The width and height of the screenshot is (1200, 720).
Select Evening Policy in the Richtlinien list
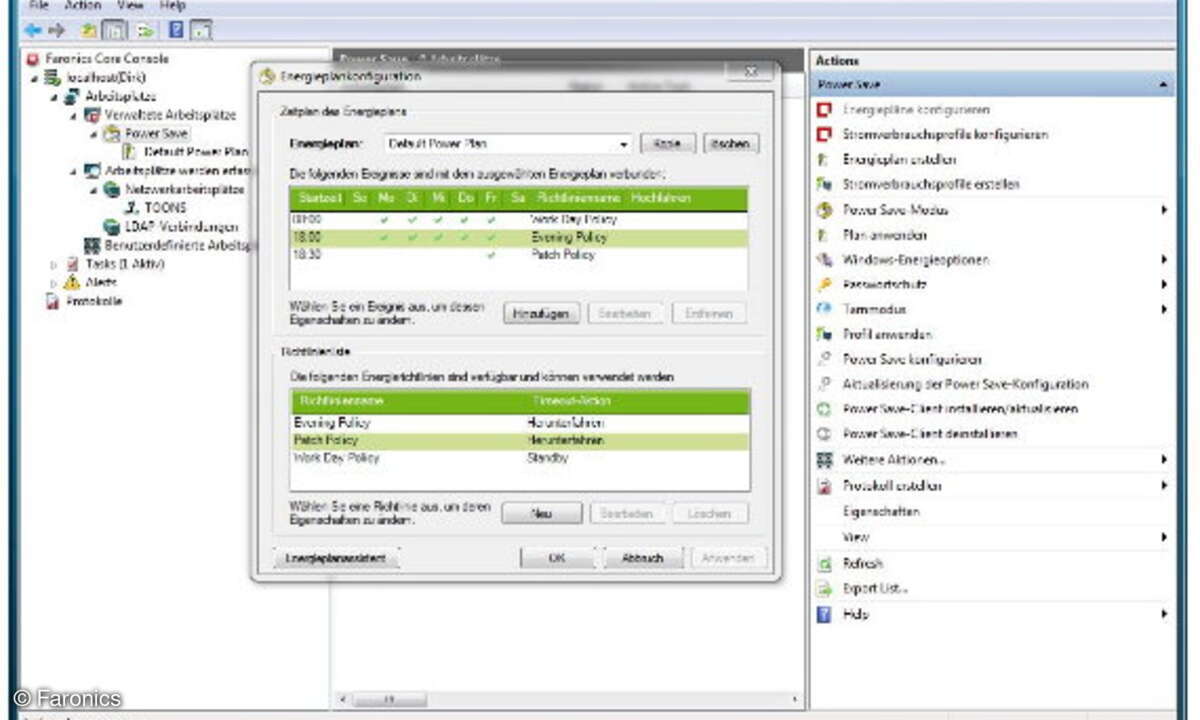point(519,422)
